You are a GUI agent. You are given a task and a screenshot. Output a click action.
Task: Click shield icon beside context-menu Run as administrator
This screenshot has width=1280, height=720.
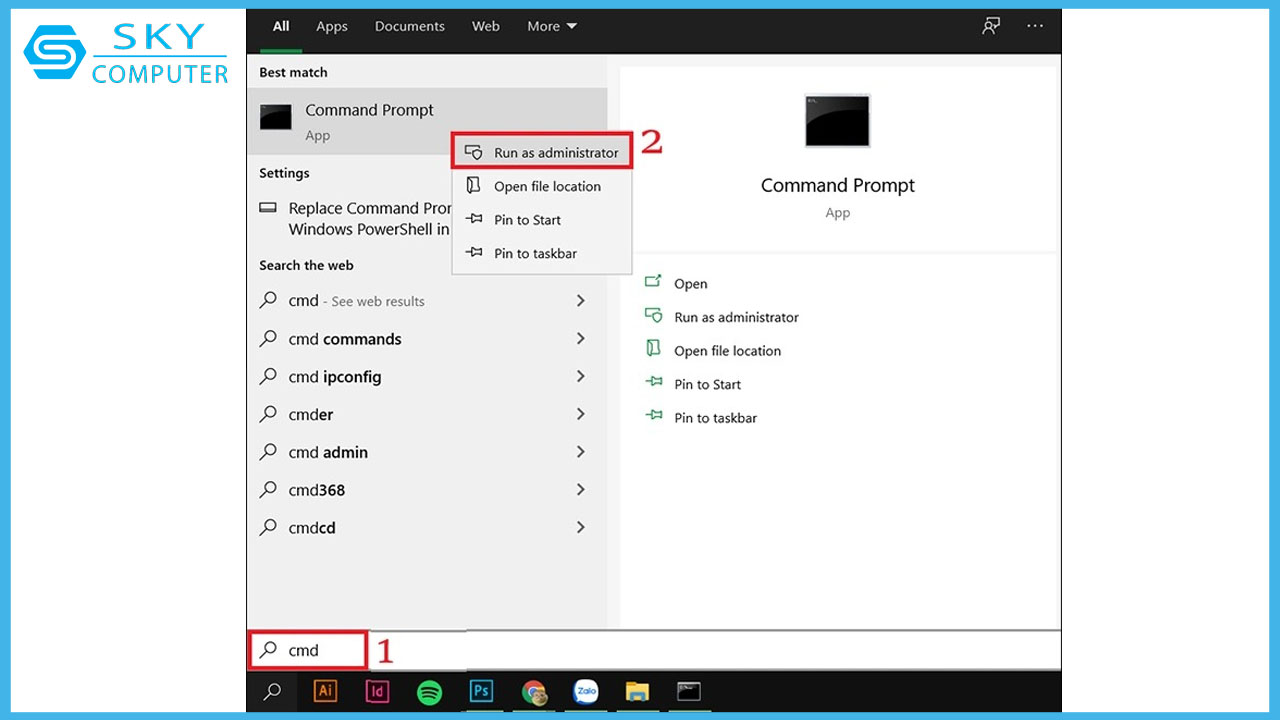point(475,153)
